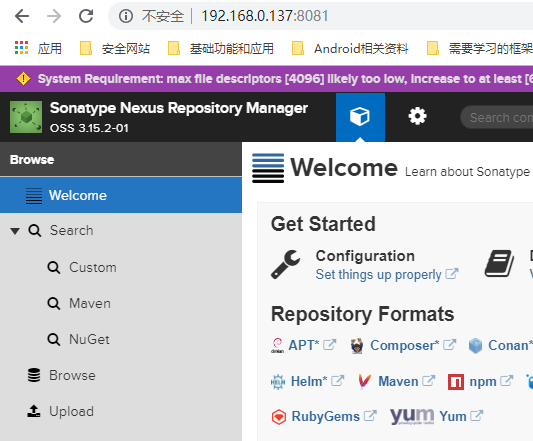
Task: Collapse the Search tree node arrow
Action: click(x=15, y=231)
